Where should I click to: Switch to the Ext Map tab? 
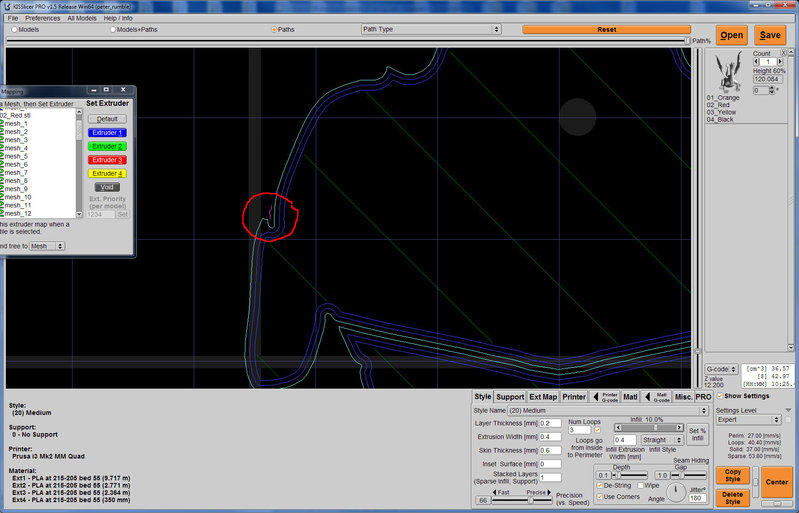[x=543, y=397]
